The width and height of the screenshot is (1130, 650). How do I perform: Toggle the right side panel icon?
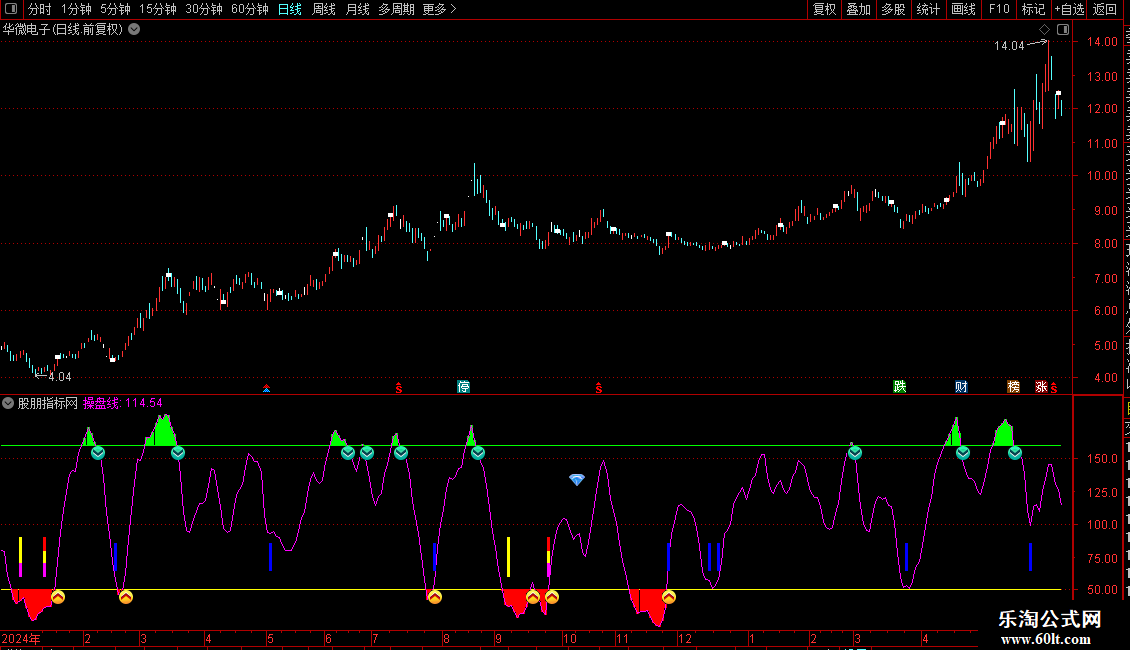pyautogui.click(x=1063, y=30)
